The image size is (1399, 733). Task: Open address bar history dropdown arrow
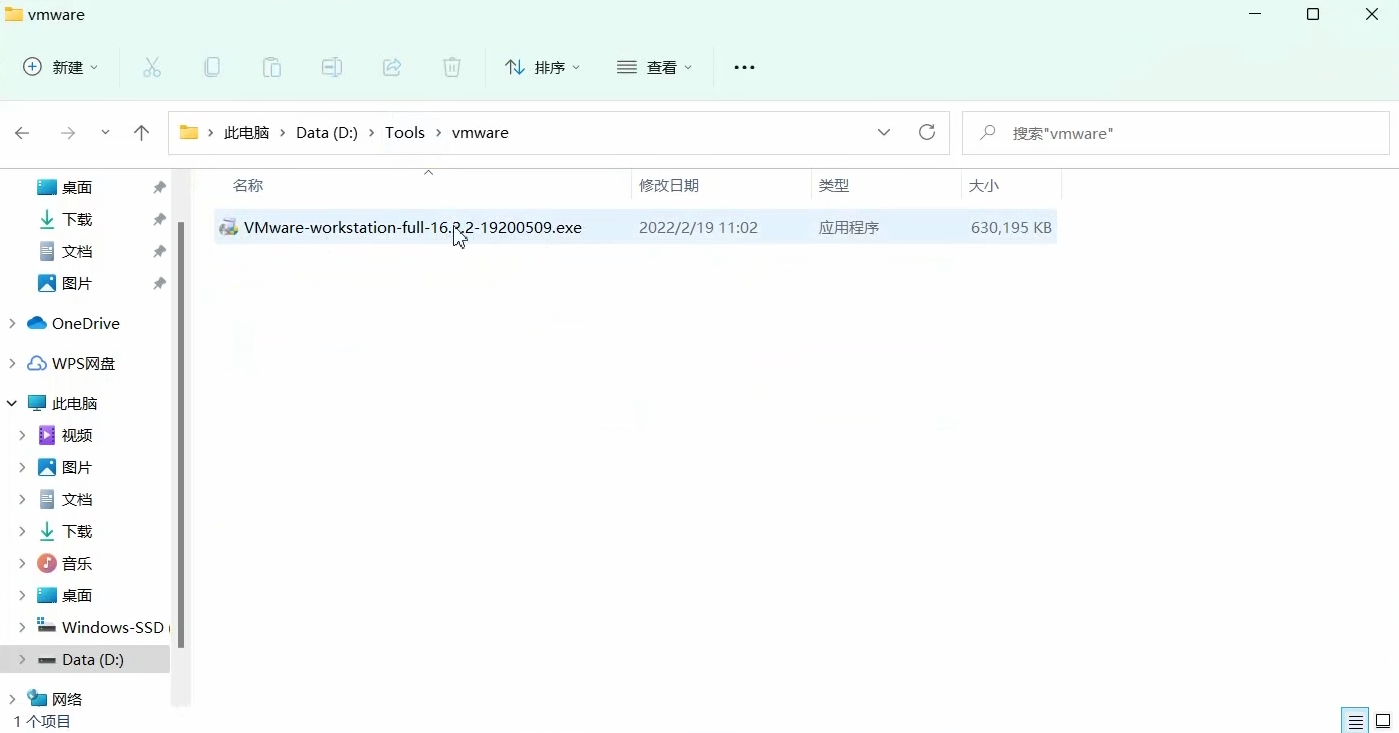coord(884,133)
